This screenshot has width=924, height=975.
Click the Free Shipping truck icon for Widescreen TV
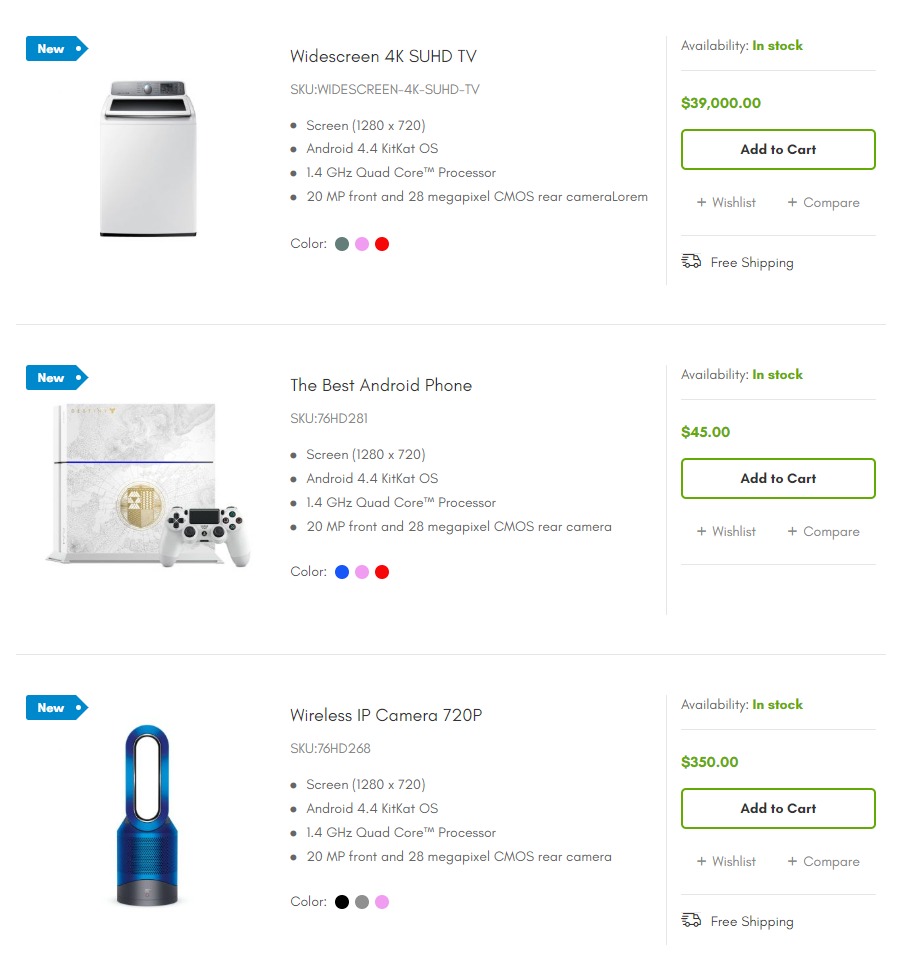click(691, 262)
